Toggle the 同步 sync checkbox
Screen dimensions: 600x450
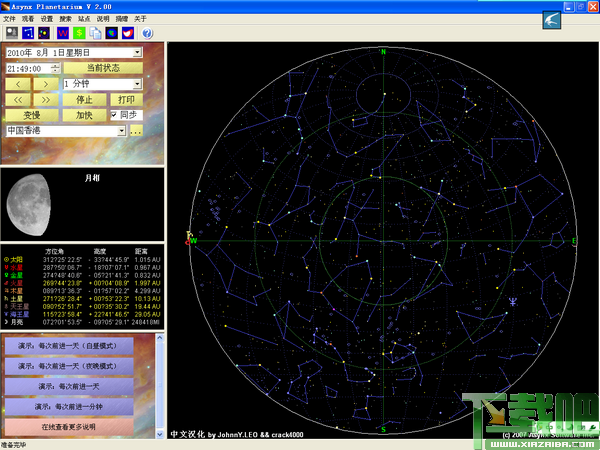click(114, 115)
